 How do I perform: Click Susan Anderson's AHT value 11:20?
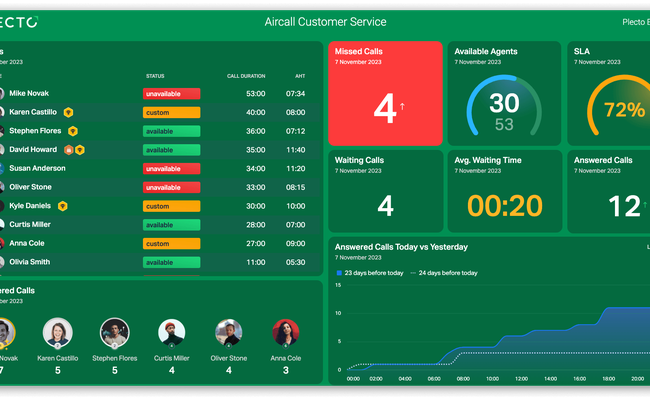tap(296, 169)
